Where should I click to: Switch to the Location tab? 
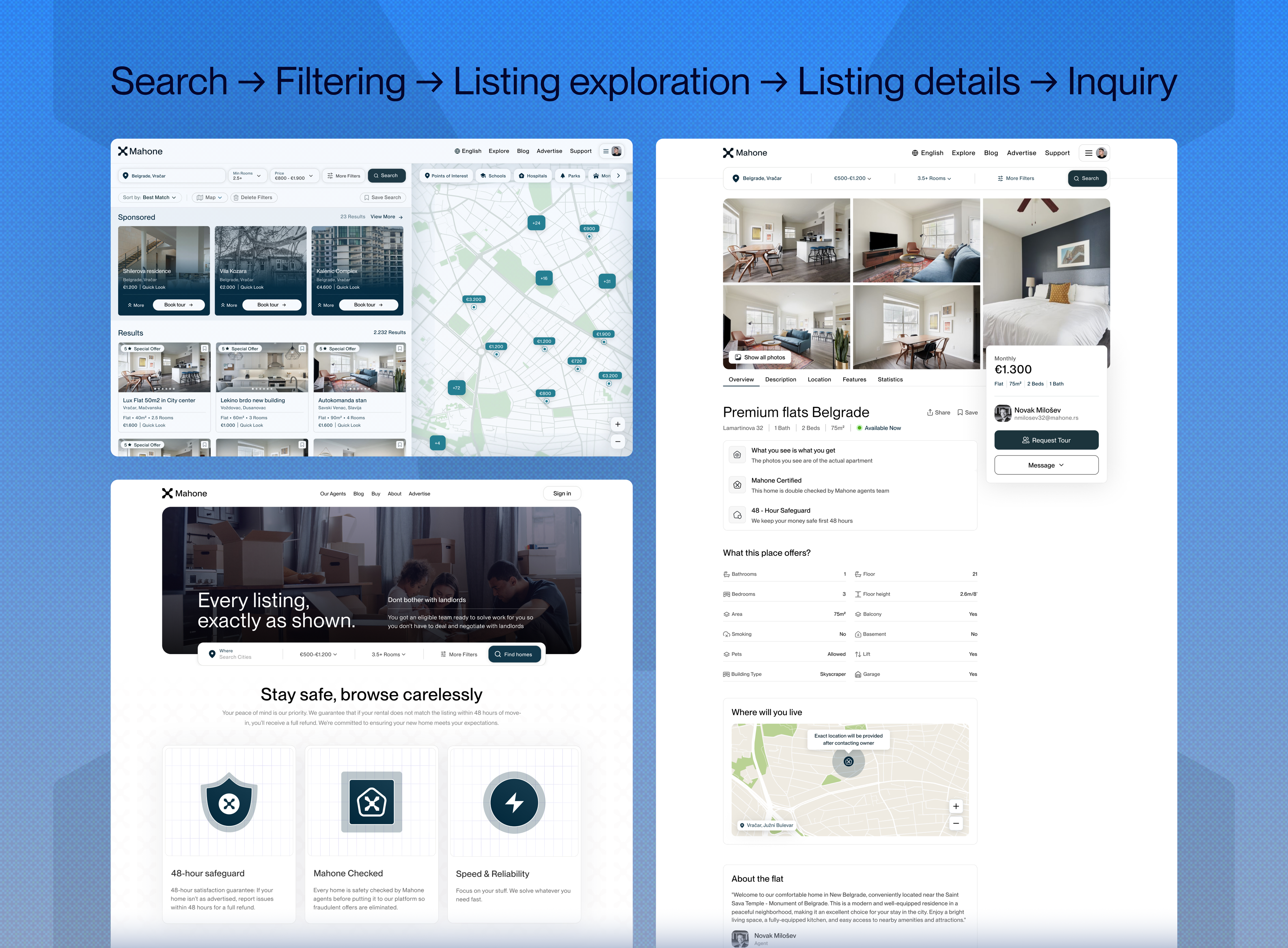(x=819, y=379)
